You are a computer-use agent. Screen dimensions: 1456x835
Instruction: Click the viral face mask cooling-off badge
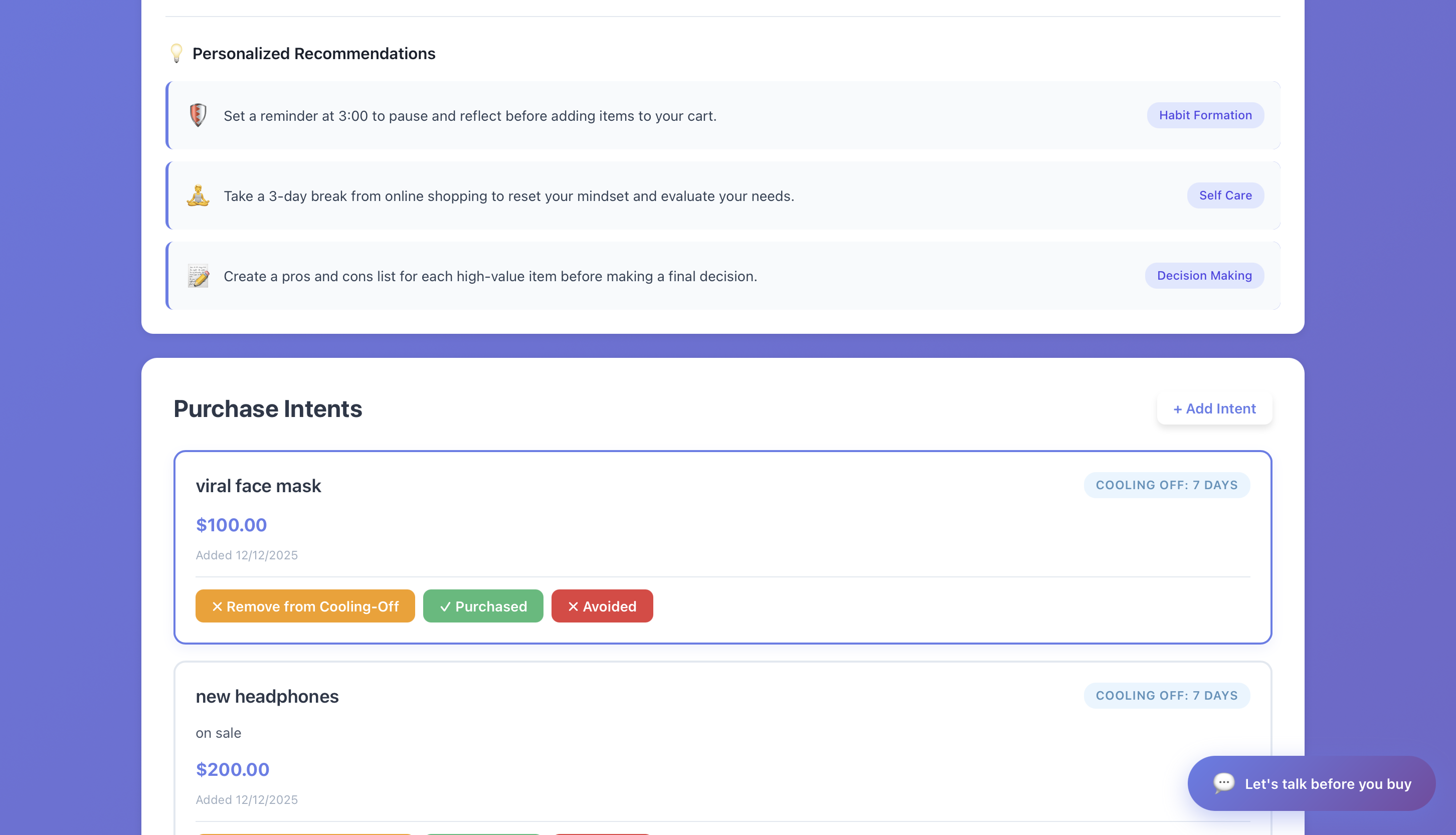pyautogui.click(x=1166, y=485)
